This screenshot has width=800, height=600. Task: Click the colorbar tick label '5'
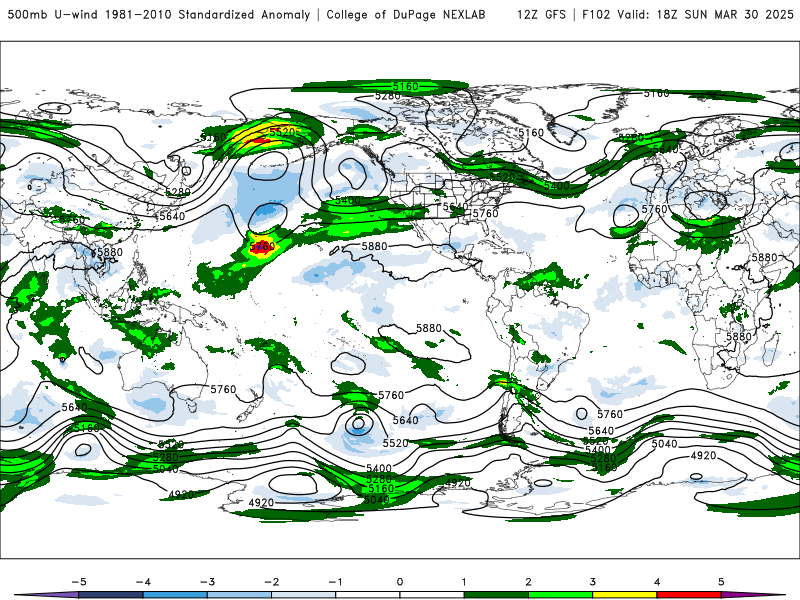pyautogui.click(x=721, y=582)
